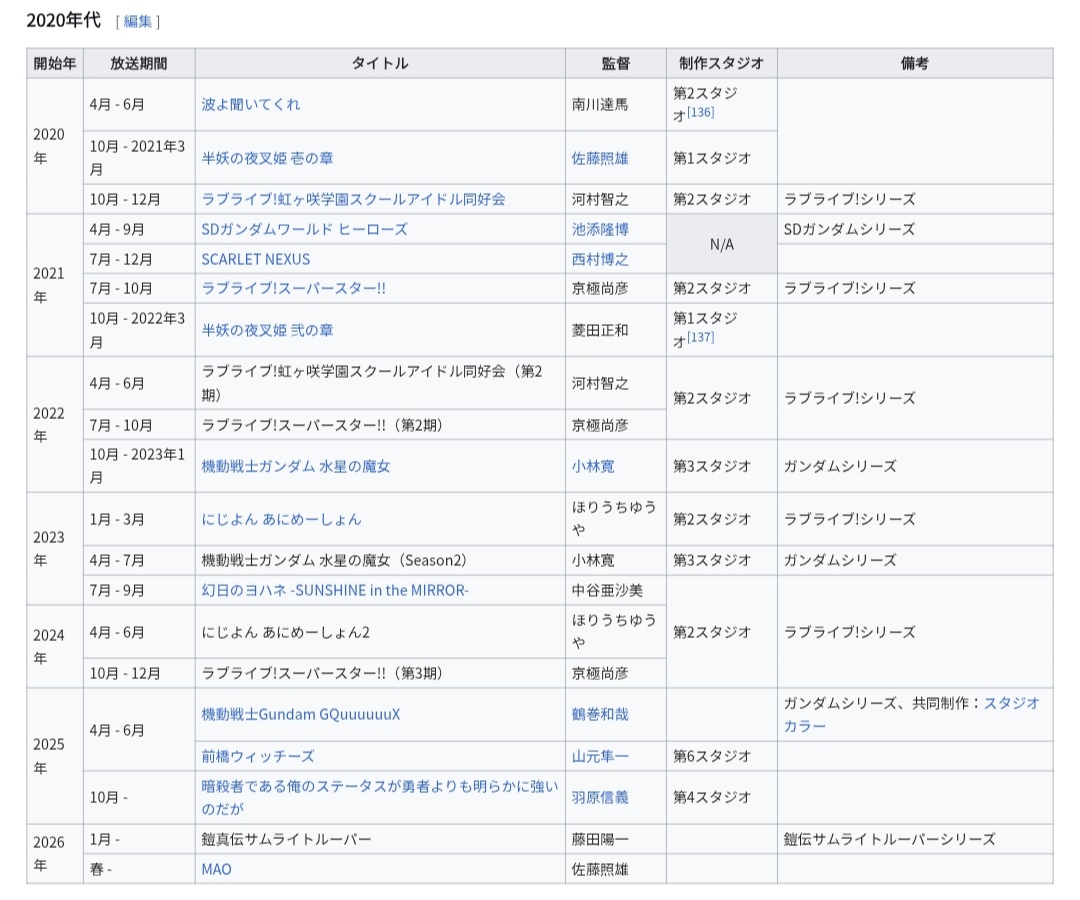Viewport: 1080px width, 900px height.
Task: Open 半妖の夜叉姫 壱の章 link
Action: [267, 158]
